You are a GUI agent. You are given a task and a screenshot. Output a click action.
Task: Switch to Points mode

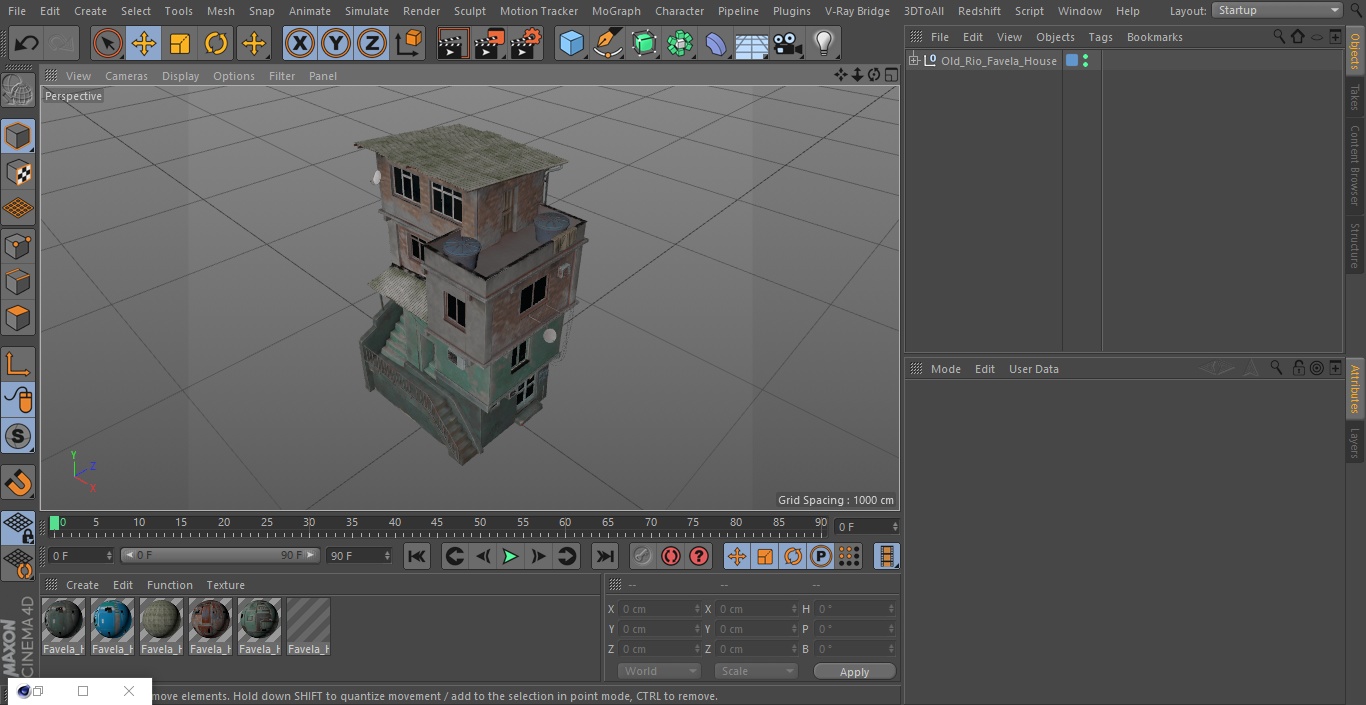18,245
